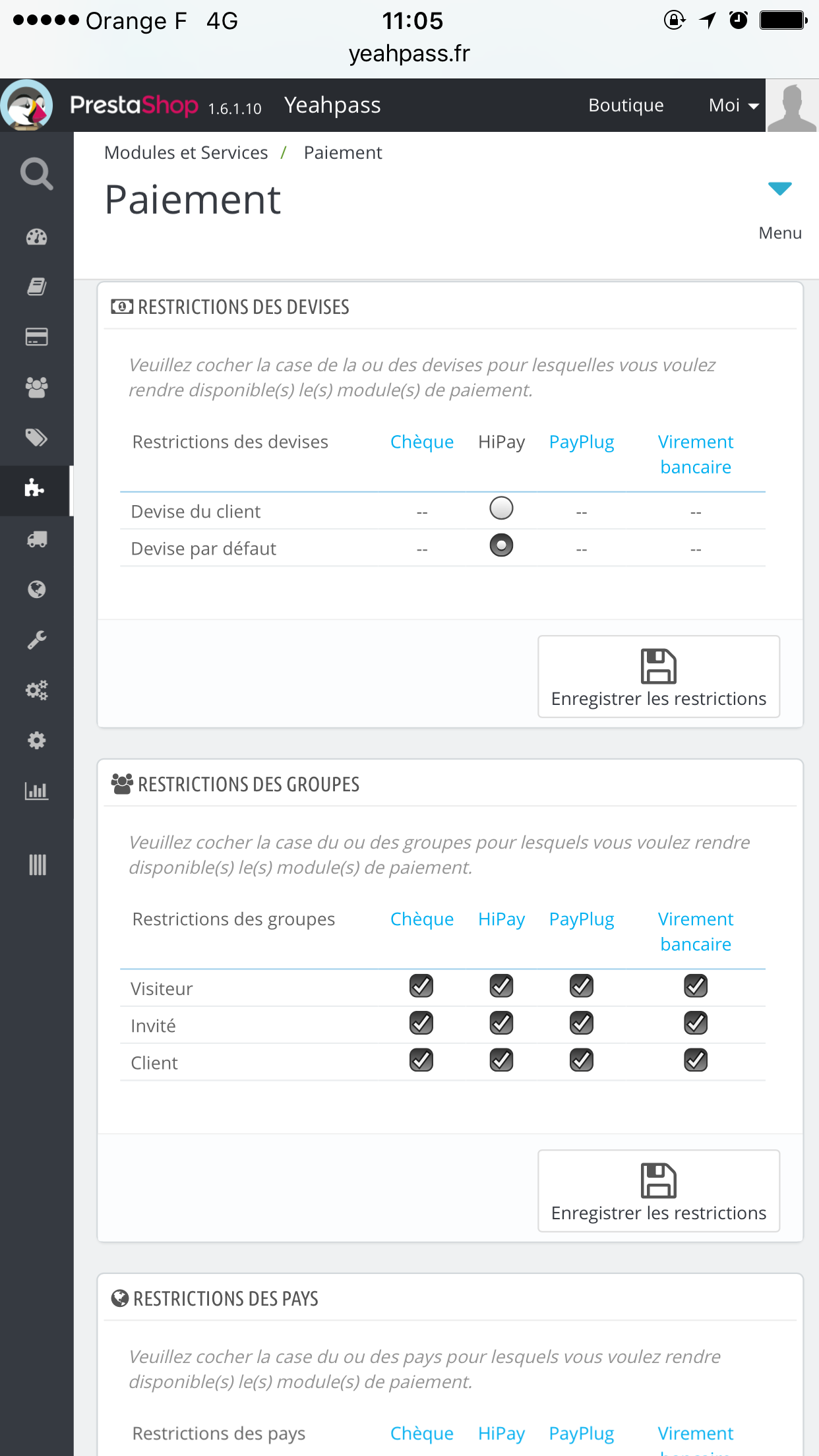Image resolution: width=819 pixels, height=1456 pixels.
Task: Open the catalog book icon
Action: click(36, 287)
